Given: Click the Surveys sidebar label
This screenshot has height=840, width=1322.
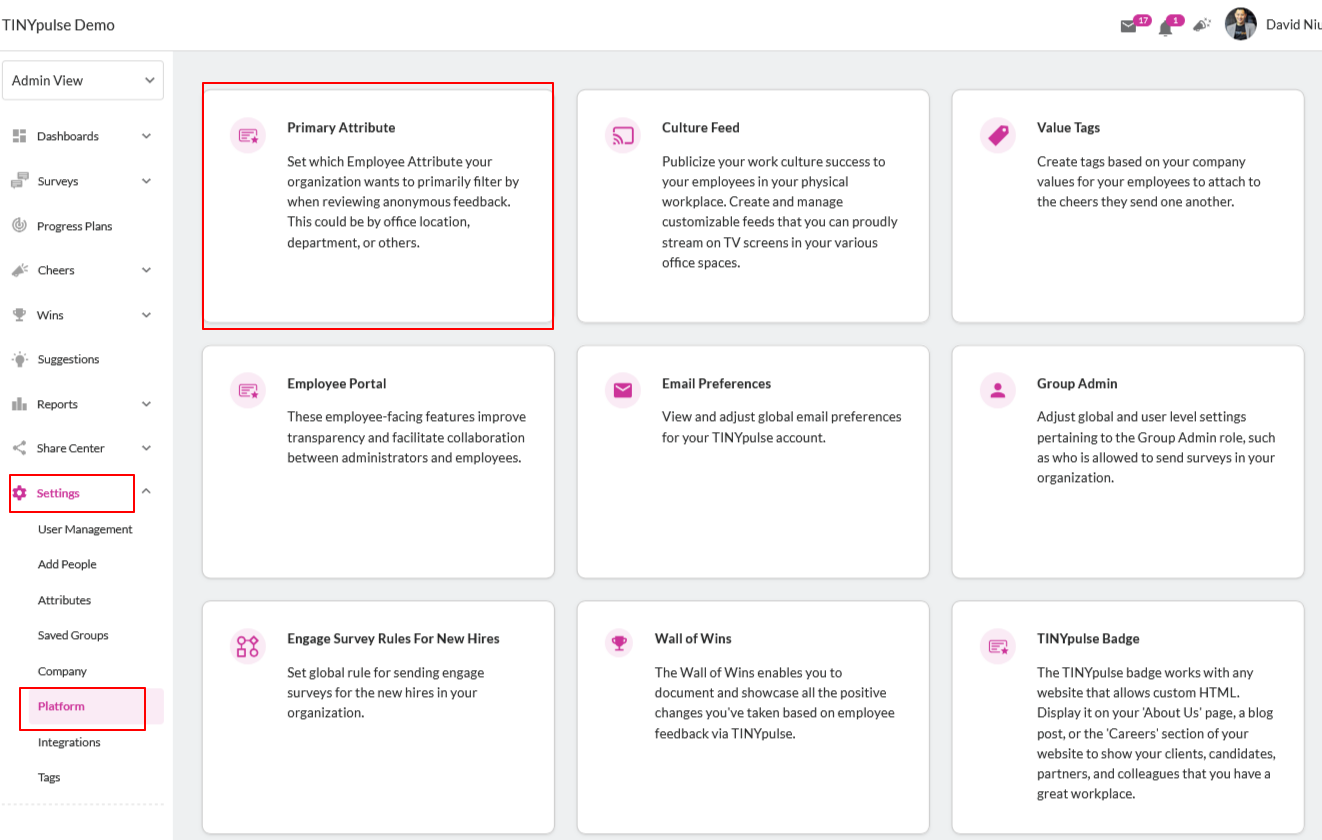Looking at the screenshot, I should 57,181.
